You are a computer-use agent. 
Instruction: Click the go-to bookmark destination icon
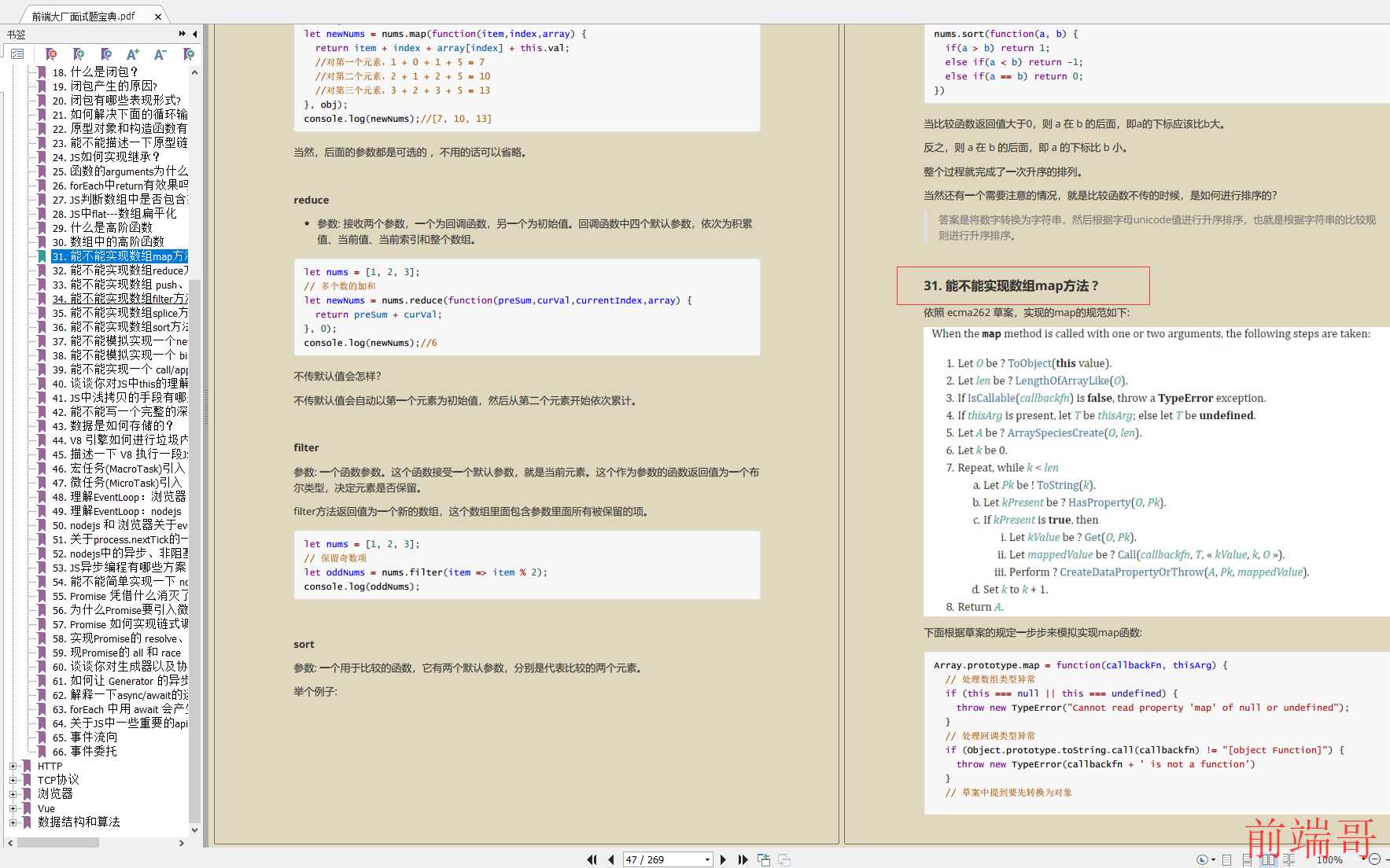(106, 54)
